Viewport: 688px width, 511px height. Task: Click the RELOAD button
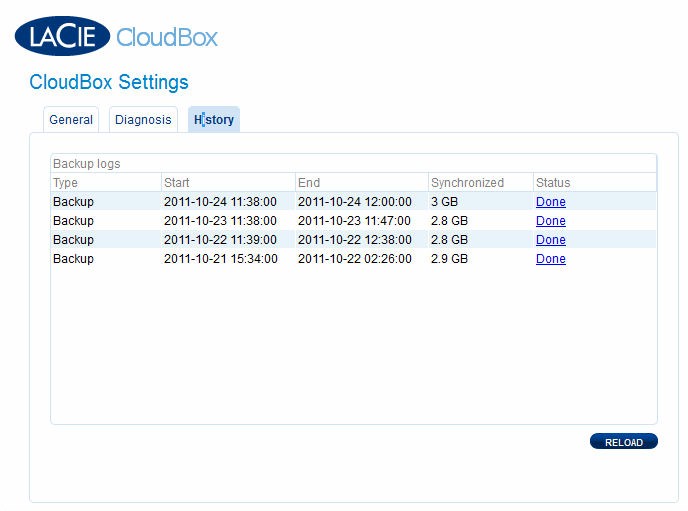[624, 442]
